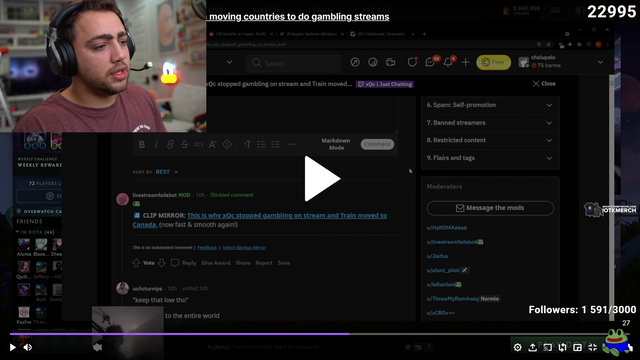Click Reply under the stickied comment

(x=183, y=263)
